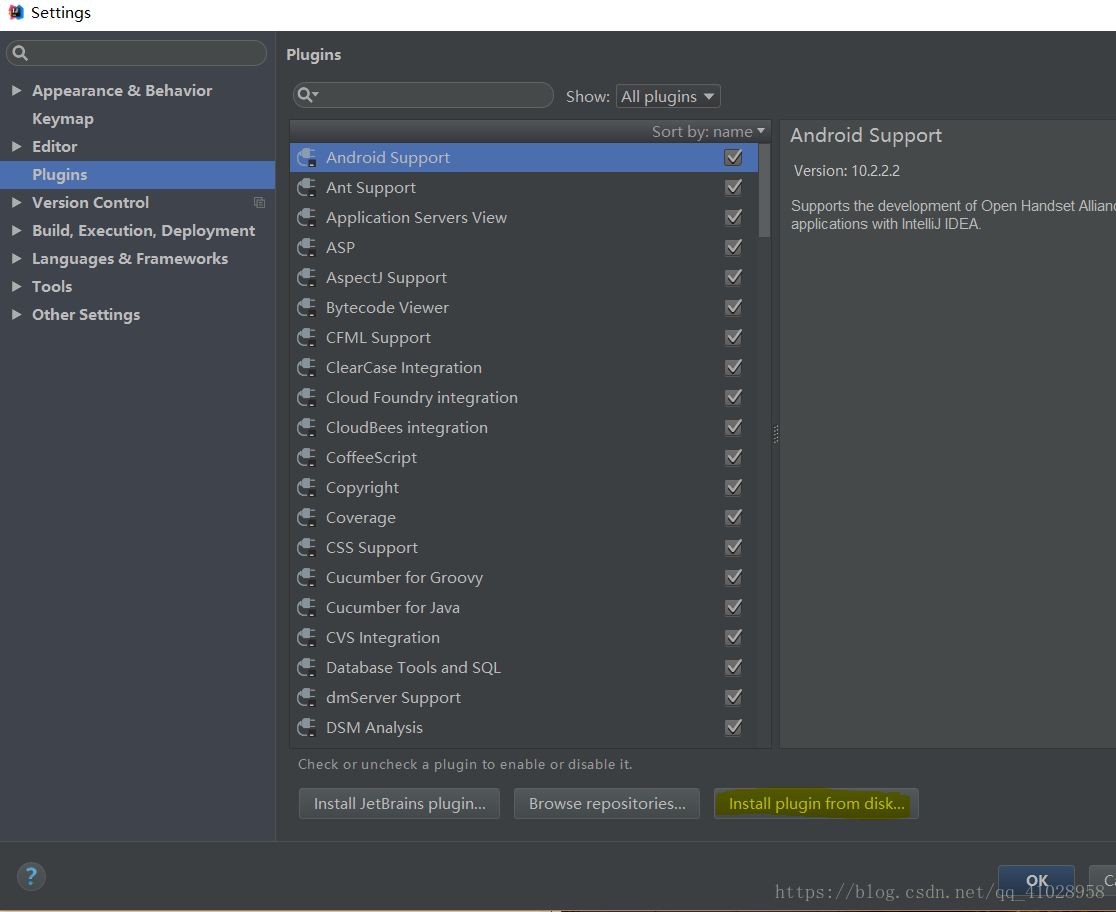Click the Database Tools and SQL plugin icon

coord(307,667)
